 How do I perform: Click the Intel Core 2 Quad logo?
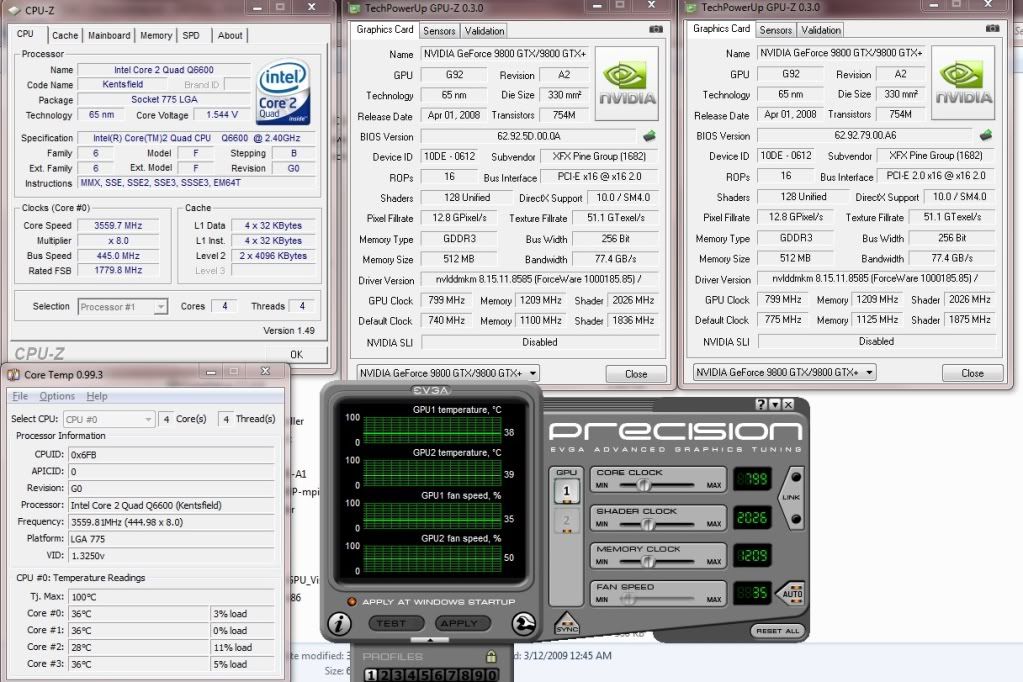tap(283, 93)
